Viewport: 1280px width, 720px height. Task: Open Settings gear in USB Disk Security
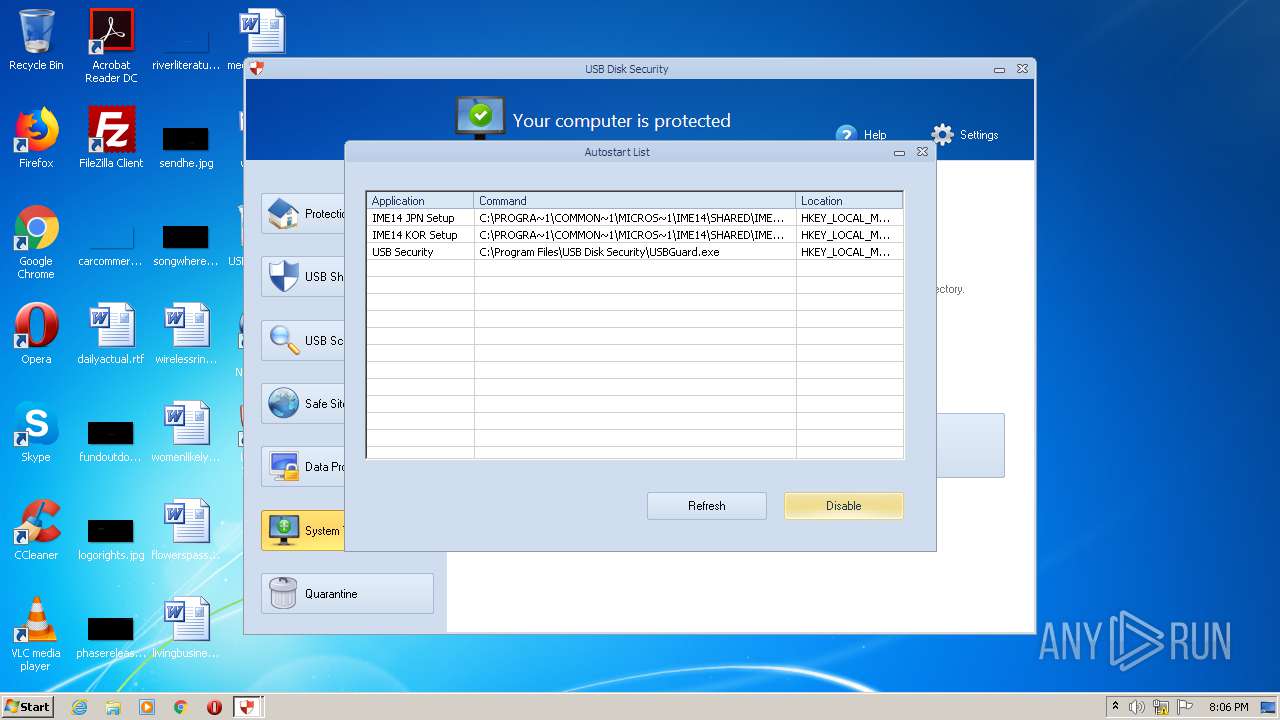965,135
